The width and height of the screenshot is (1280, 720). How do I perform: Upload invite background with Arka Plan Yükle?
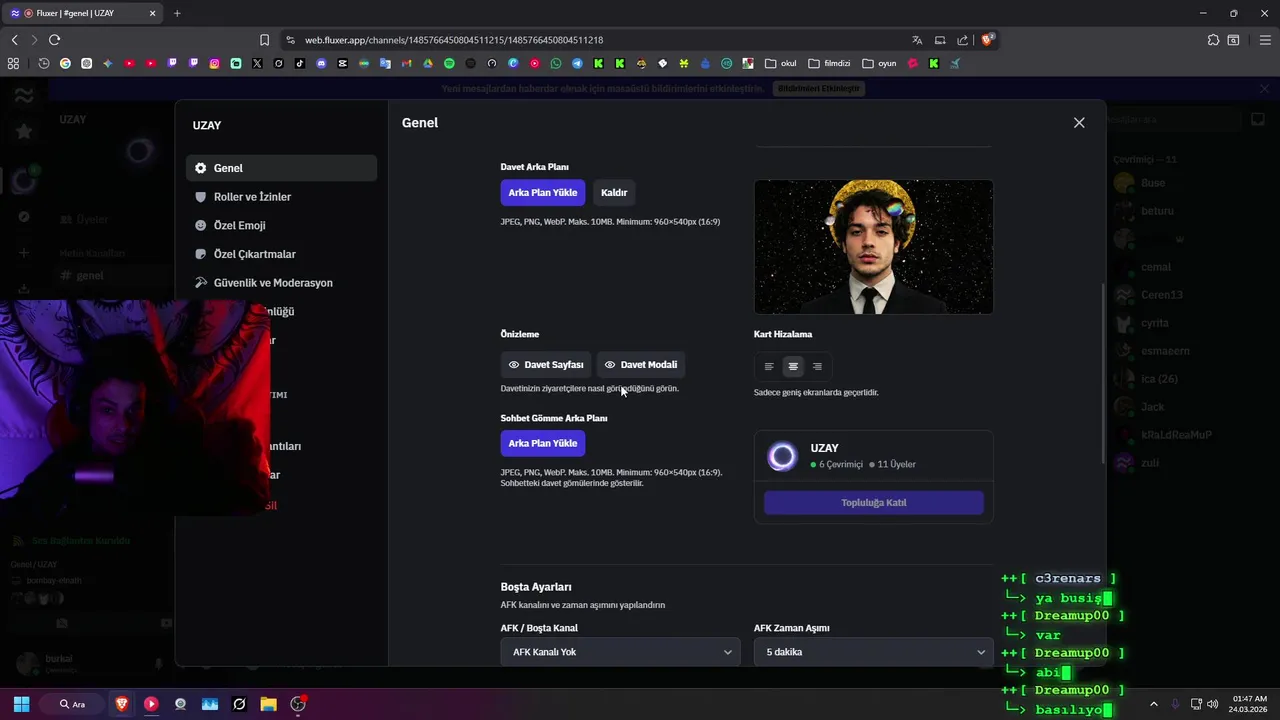coord(543,192)
